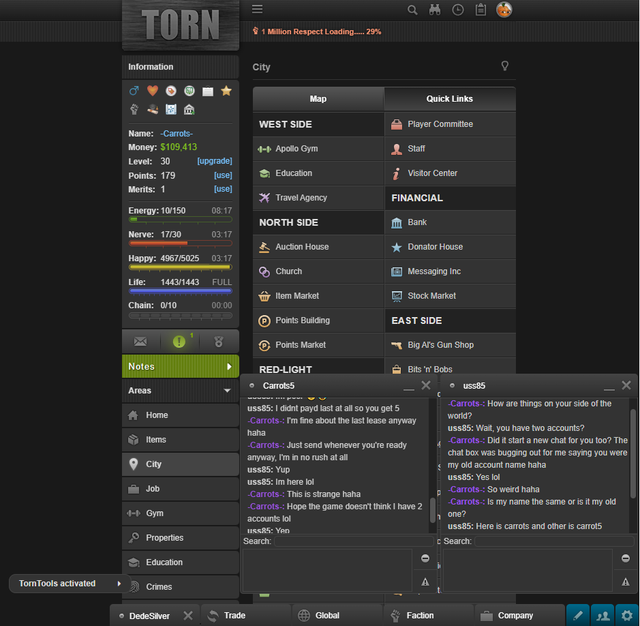This screenshot has height=626, width=640.
Task: Click Carrots5 chat message text box
Action: pyautogui.click(x=327, y=571)
